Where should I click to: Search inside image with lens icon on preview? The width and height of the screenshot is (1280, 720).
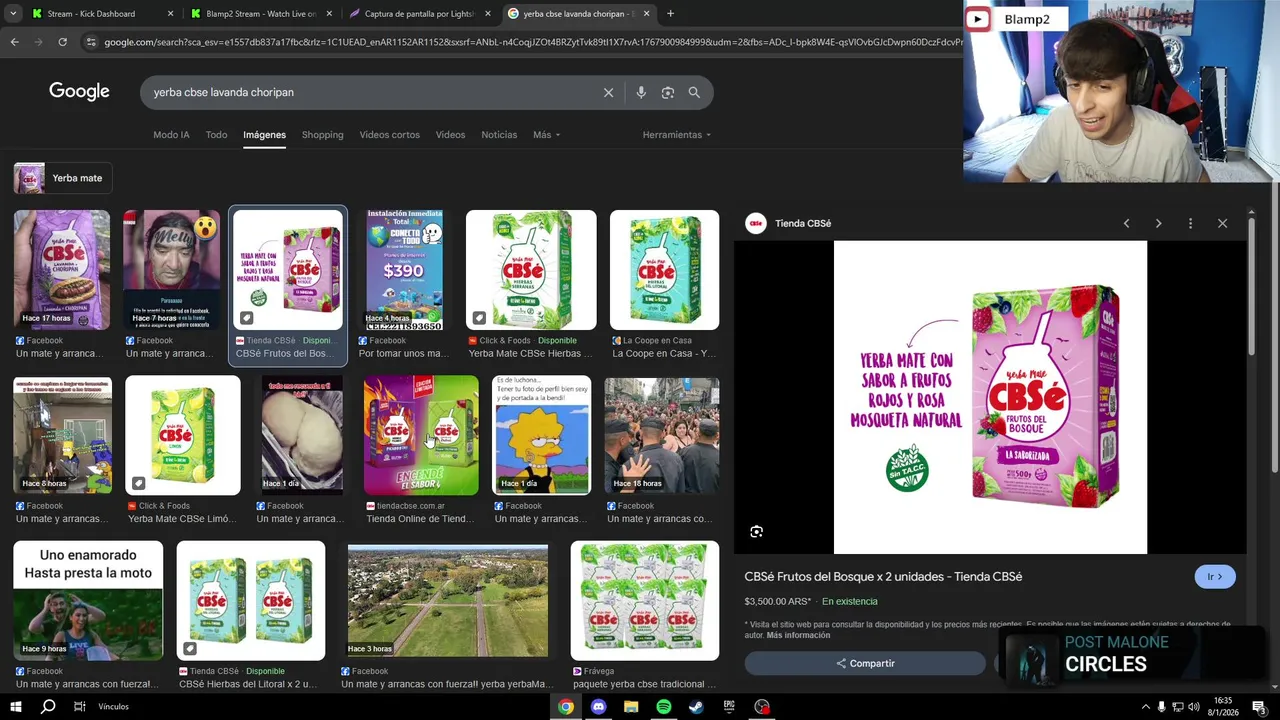756,532
